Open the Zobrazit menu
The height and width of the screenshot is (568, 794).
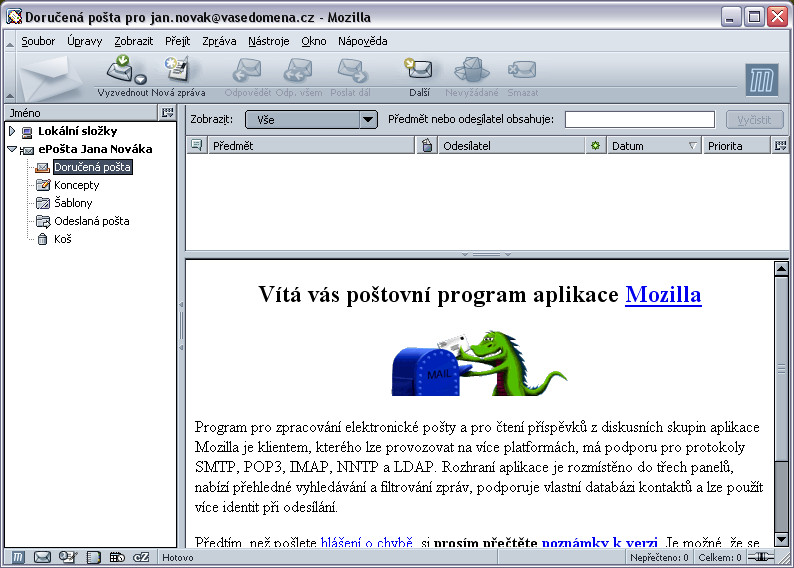tap(133, 41)
